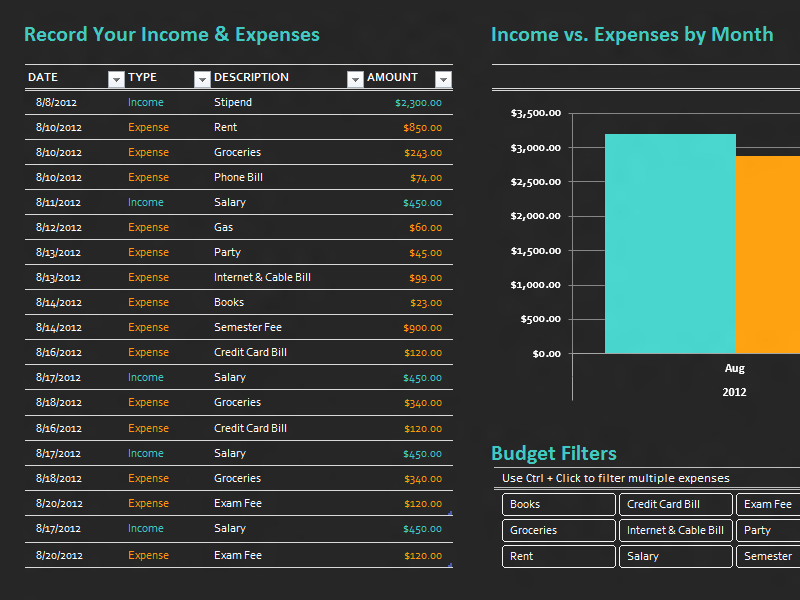The width and height of the screenshot is (800, 600).
Task: Select the Semester slicer button
Action: click(768, 556)
